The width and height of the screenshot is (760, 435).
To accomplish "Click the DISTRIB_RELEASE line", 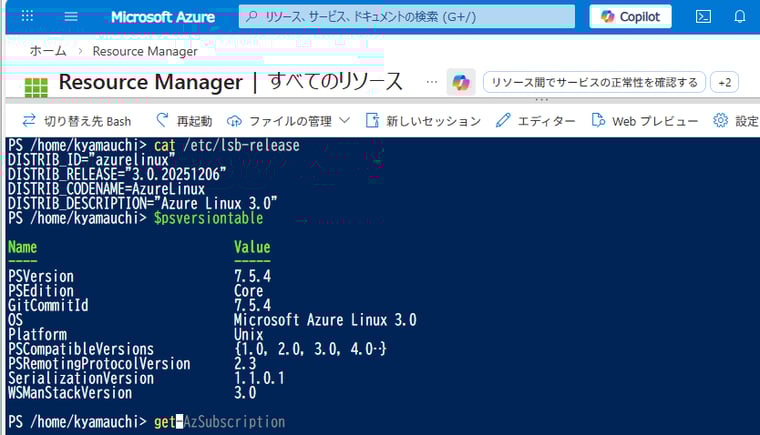I will pyautogui.click(x=117, y=175).
